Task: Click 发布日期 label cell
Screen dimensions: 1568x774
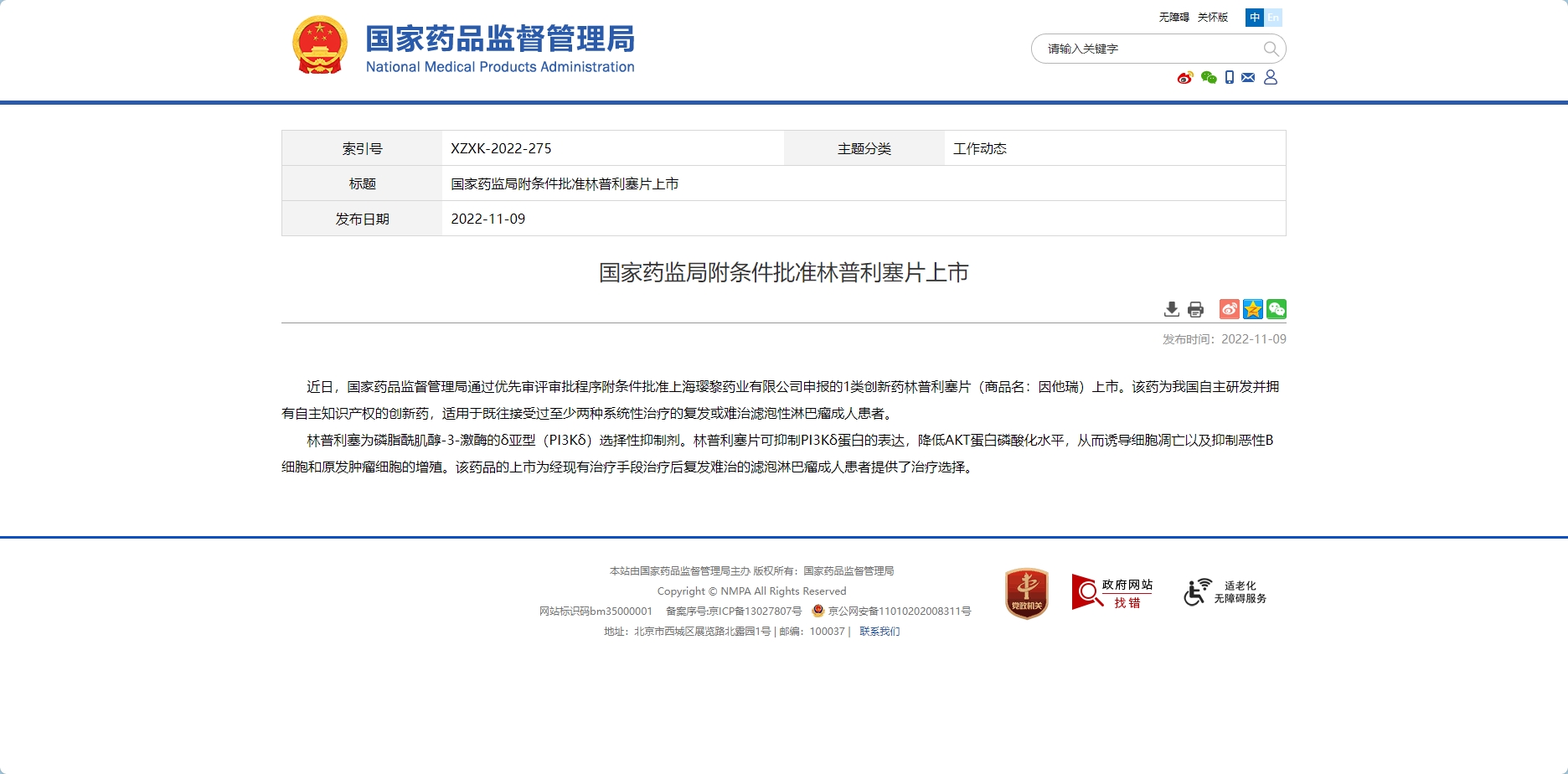Action: click(x=362, y=219)
